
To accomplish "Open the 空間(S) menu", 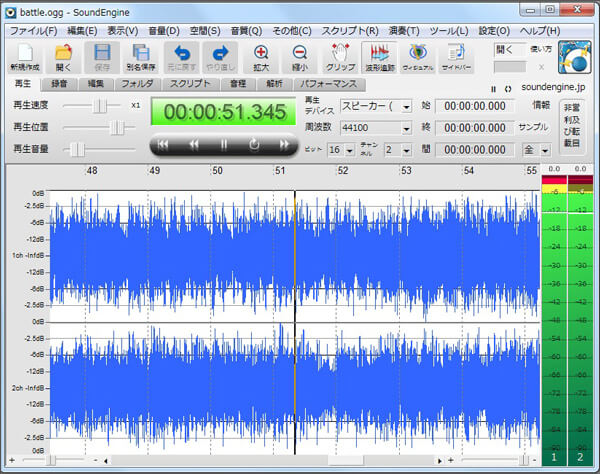I will (x=205, y=31).
